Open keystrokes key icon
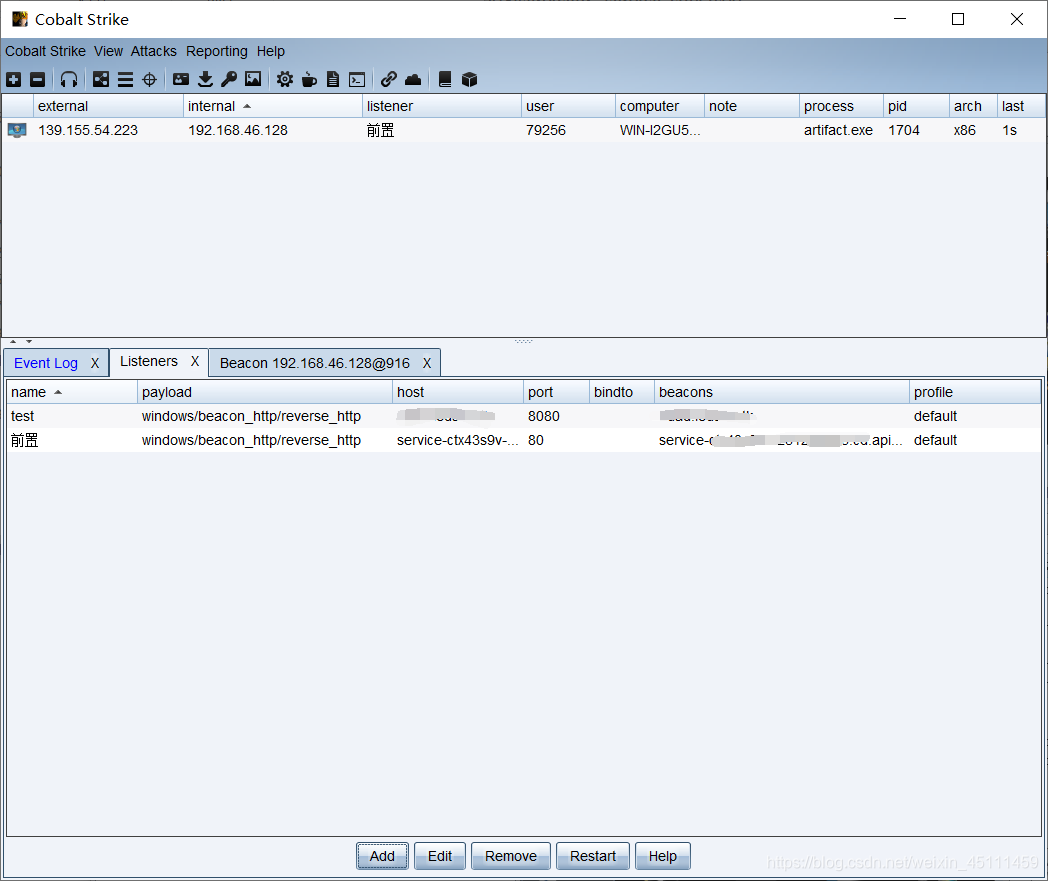Viewport: 1048px width, 881px height. coord(229,80)
